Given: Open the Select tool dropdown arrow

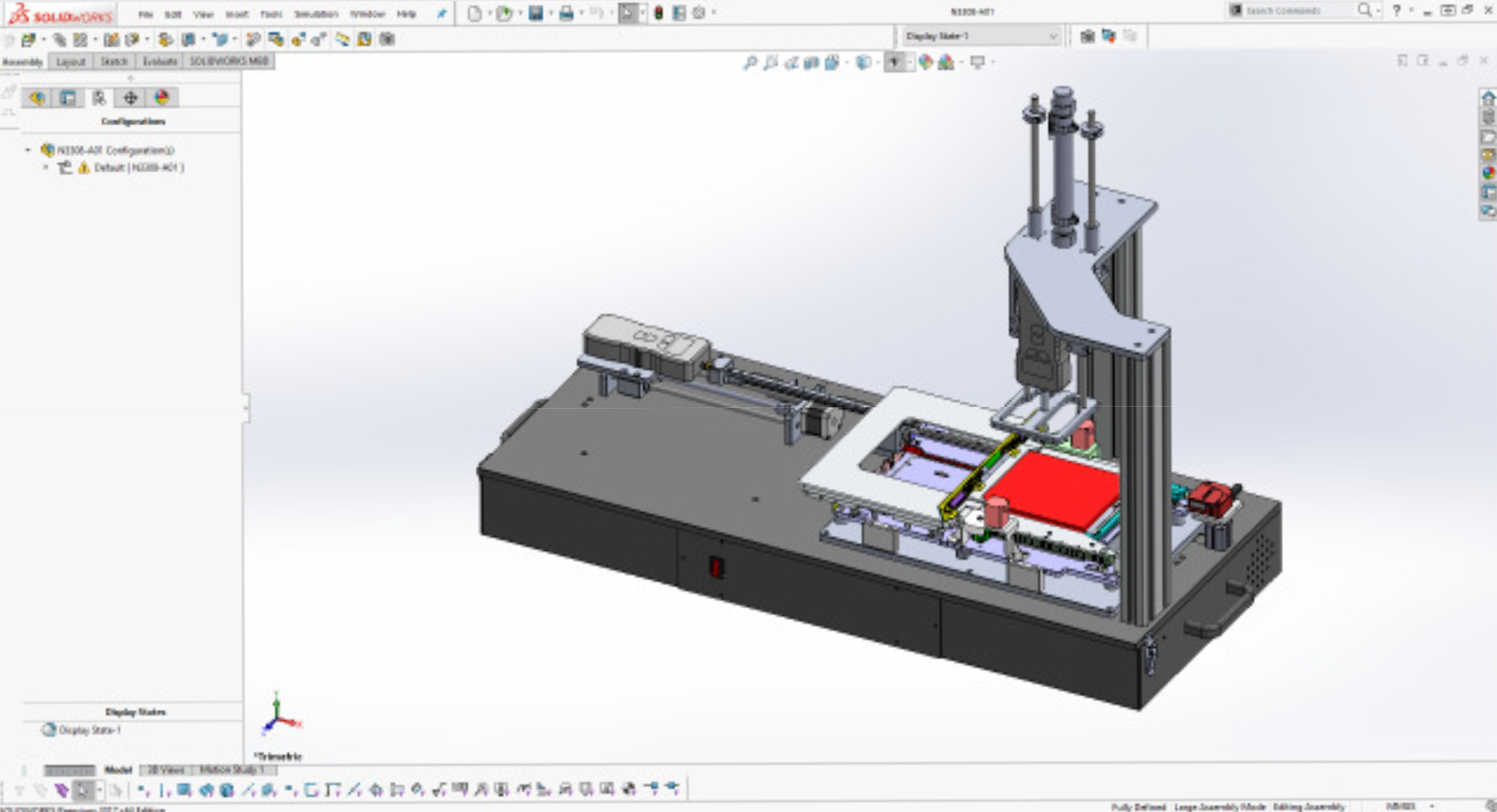Looking at the screenshot, I should click(x=642, y=13).
